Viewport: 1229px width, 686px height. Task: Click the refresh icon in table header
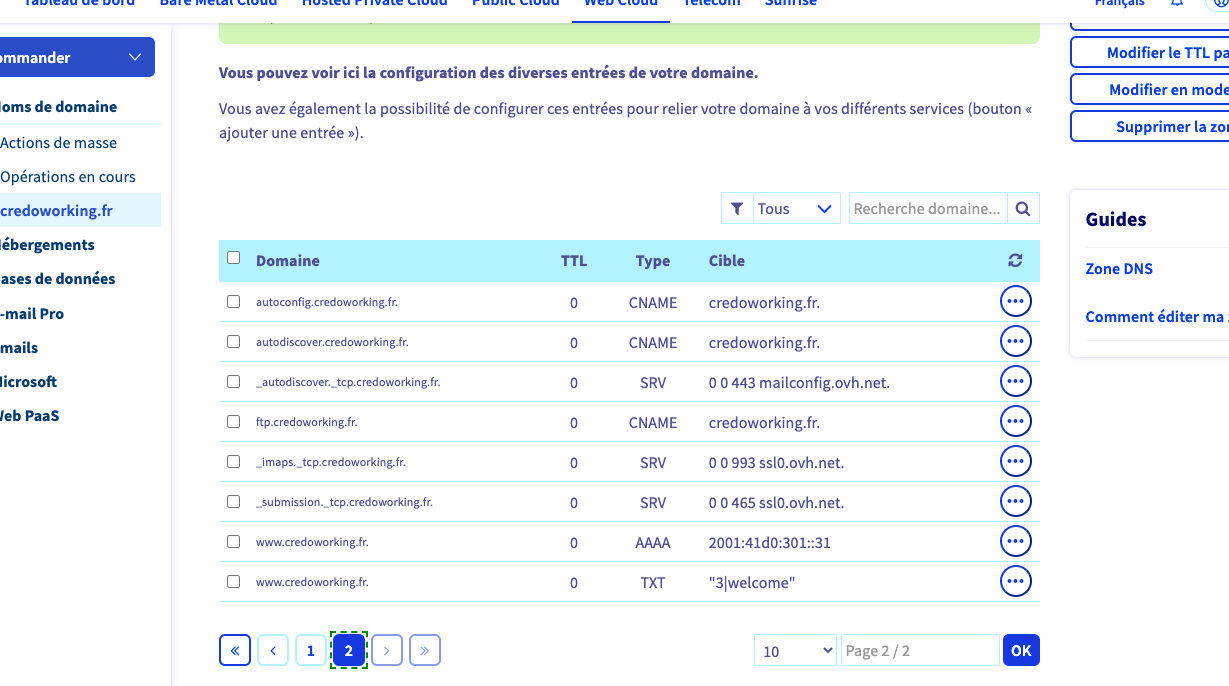pos(1015,261)
